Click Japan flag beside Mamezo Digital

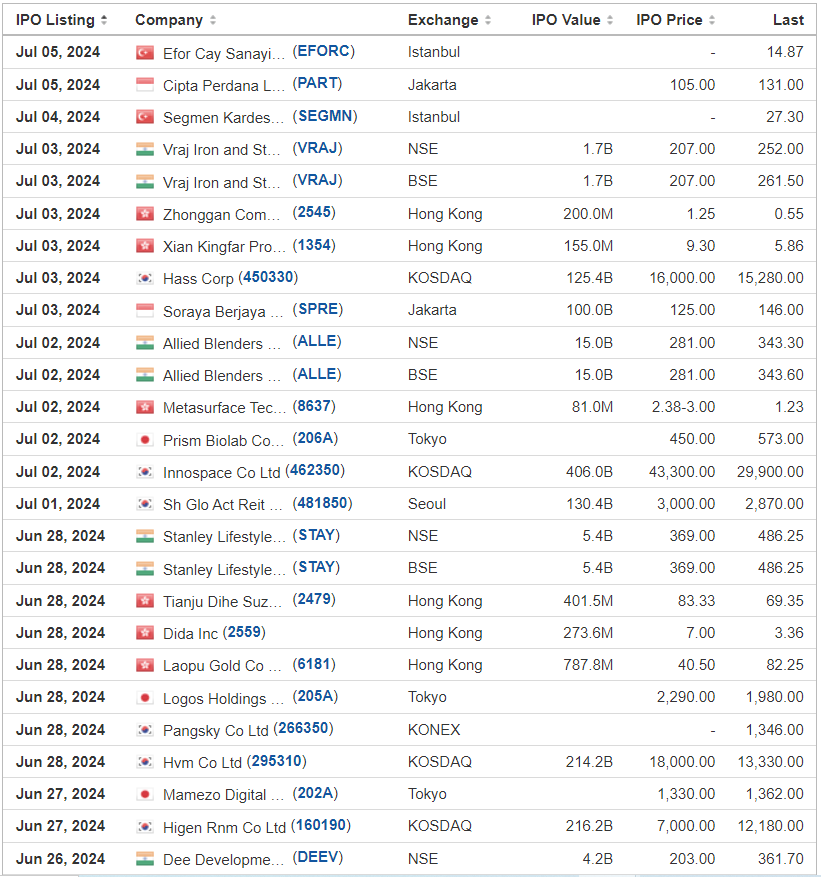[x=145, y=794]
